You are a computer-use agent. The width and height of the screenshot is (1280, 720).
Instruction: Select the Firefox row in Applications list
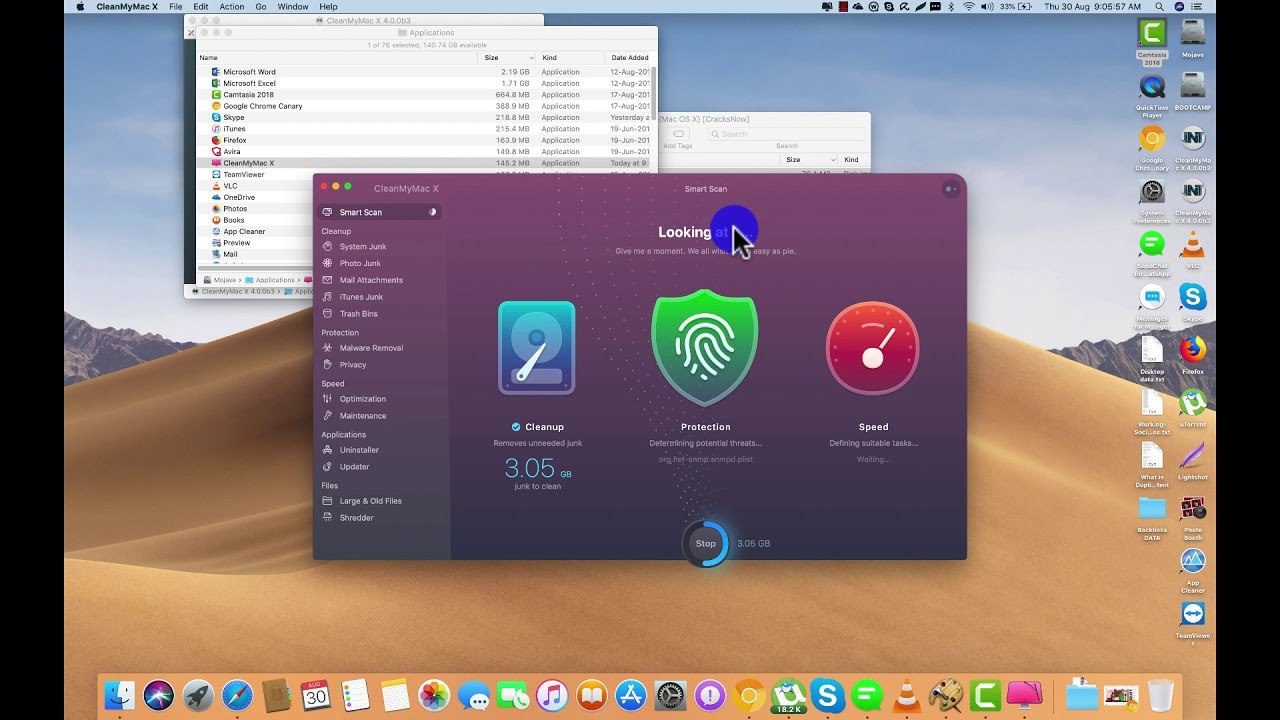click(x=424, y=140)
